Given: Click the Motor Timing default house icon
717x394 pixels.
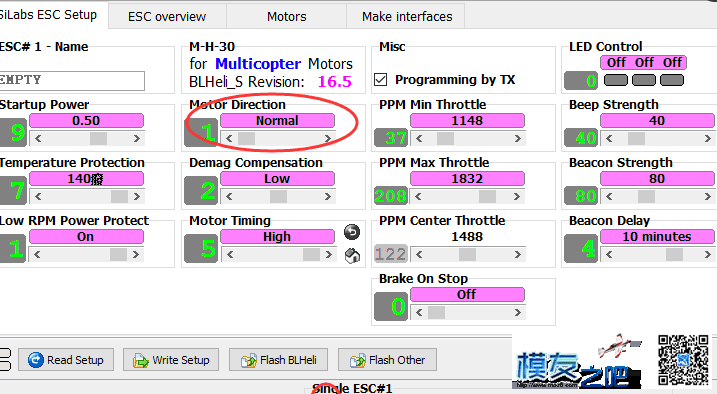Looking at the screenshot, I should pyautogui.click(x=352, y=256).
